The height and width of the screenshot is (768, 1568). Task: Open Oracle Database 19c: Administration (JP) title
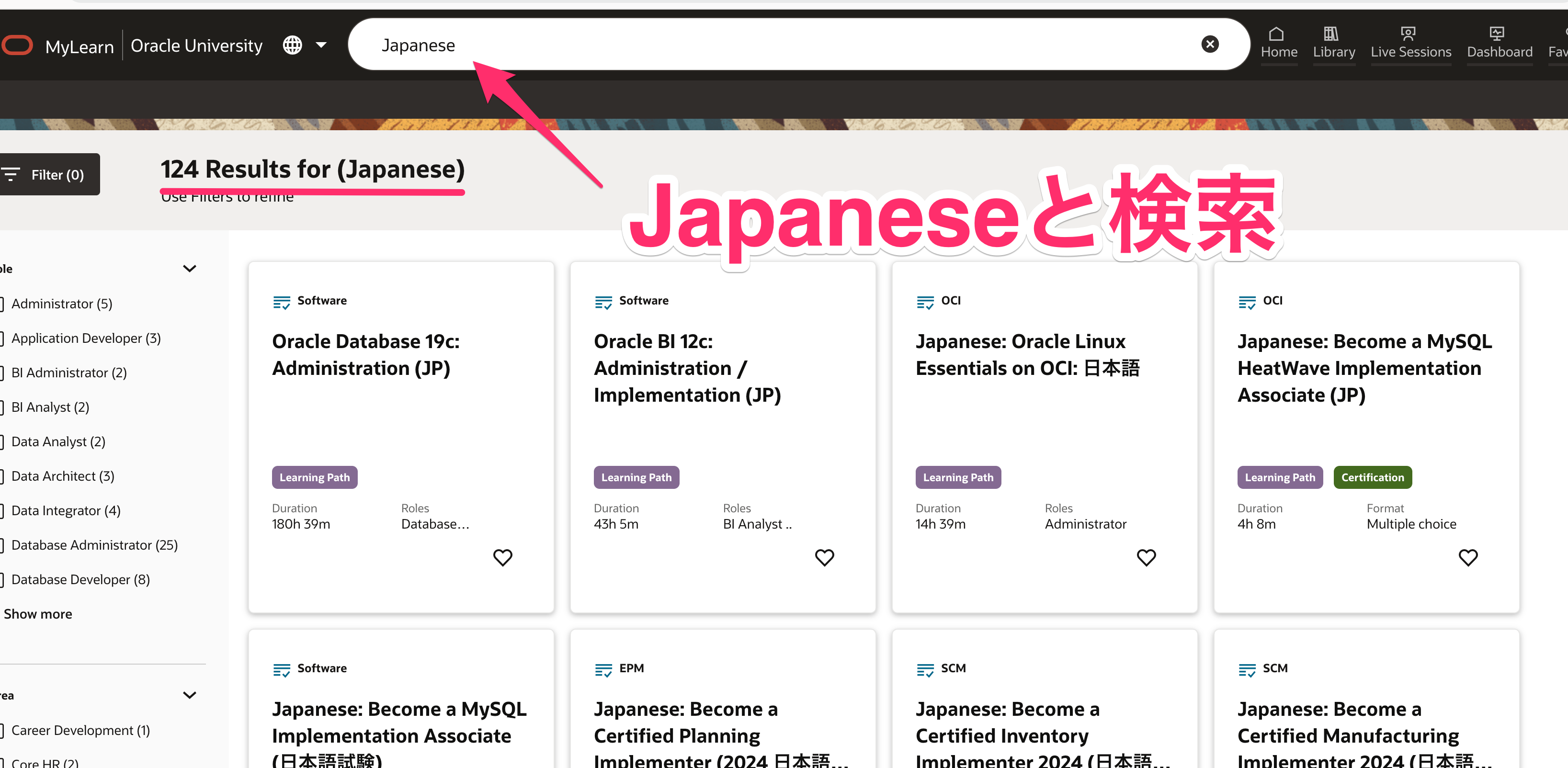click(366, 355)
